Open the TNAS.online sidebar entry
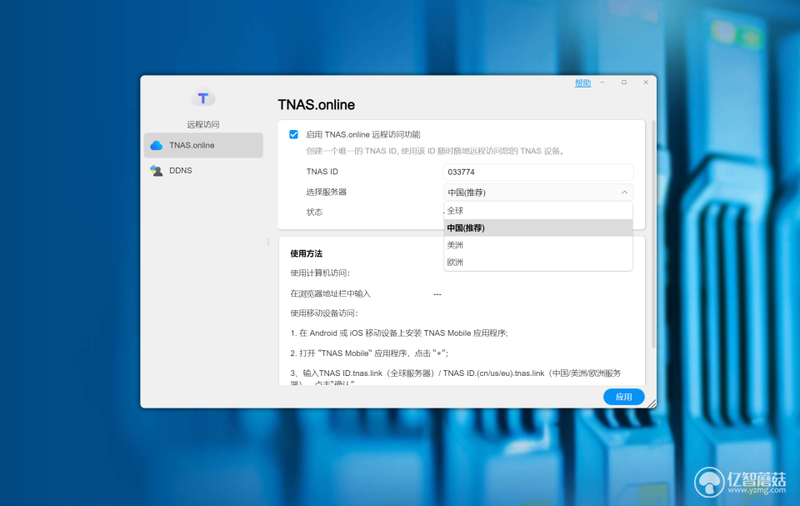This screenshot has height=506, width=800. coord(204,145)
